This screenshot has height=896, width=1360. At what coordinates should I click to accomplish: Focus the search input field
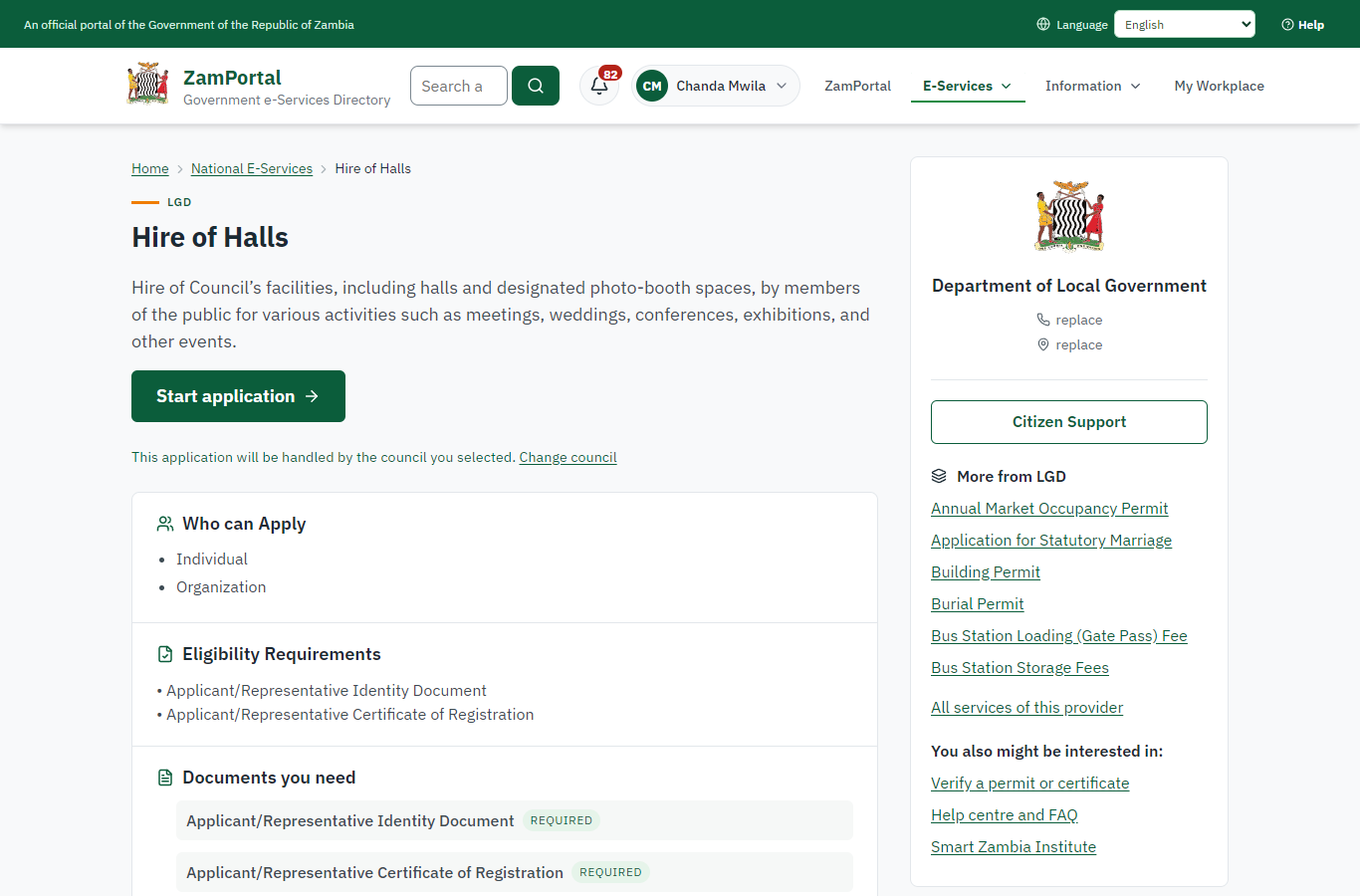(459, 86)
